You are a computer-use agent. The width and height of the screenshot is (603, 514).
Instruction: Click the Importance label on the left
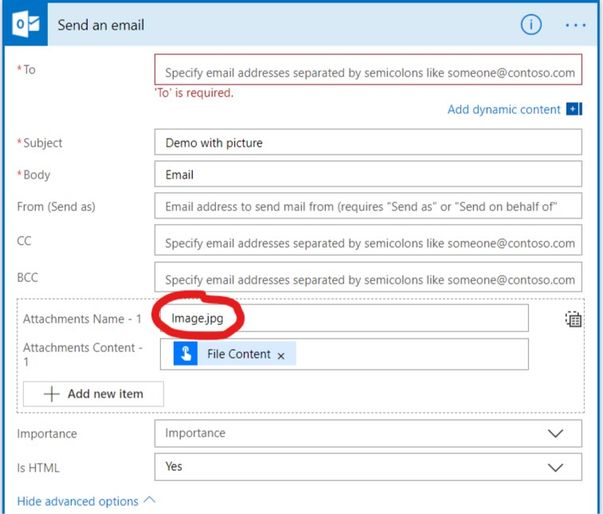[x=47, y=434]
